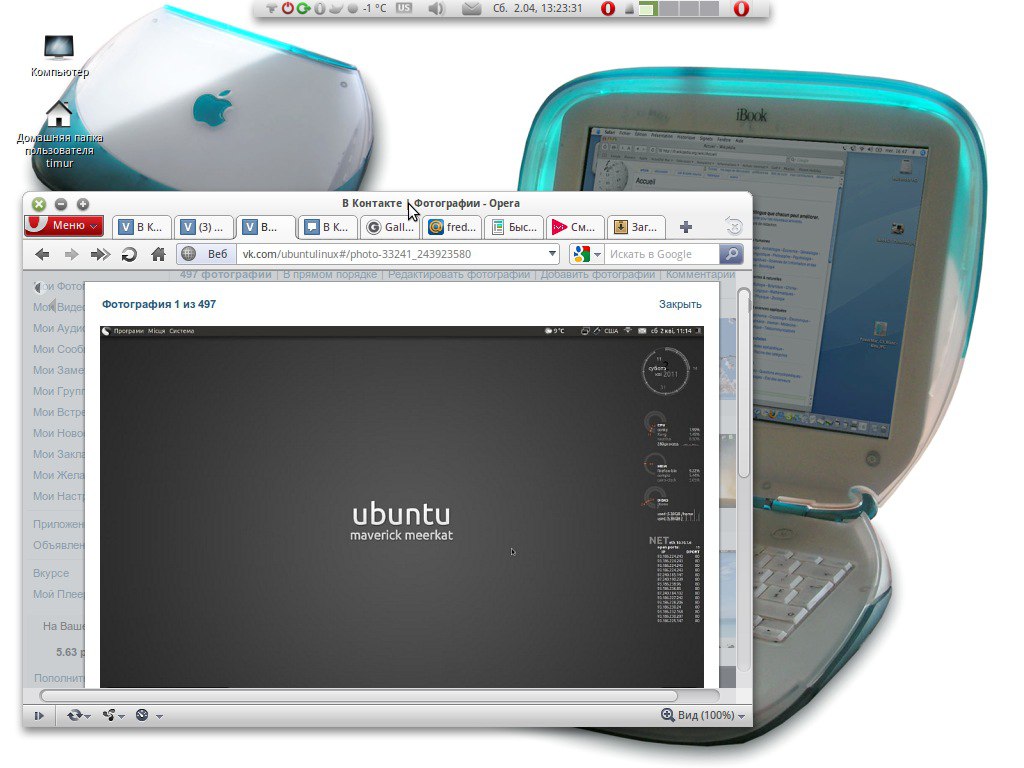Open the Google search engine selector dropdown

coord(586,254)
